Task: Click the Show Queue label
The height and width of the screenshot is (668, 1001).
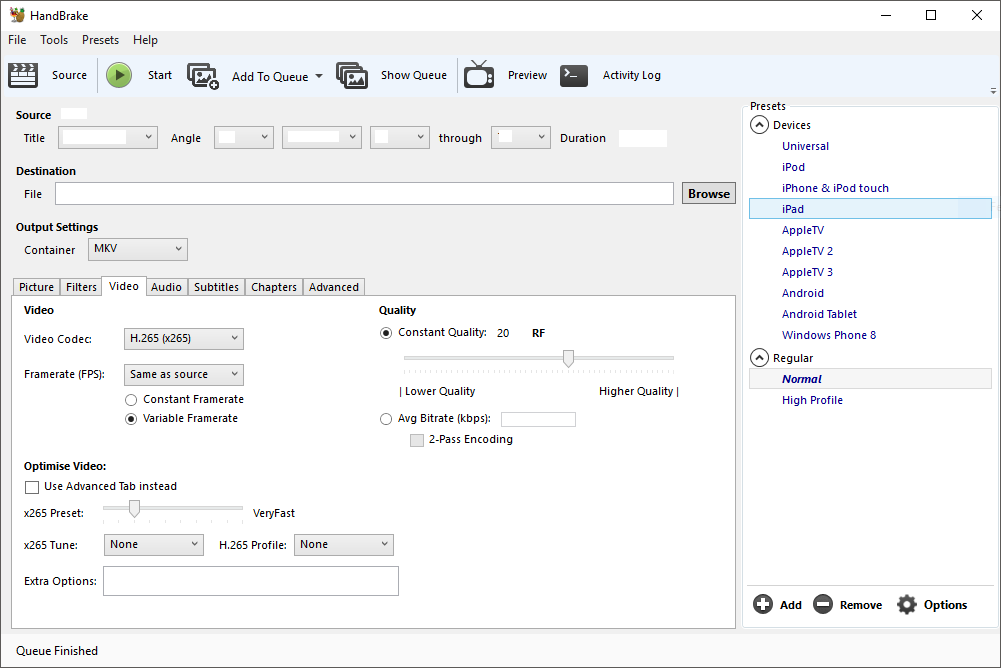Action: point(414,75)
